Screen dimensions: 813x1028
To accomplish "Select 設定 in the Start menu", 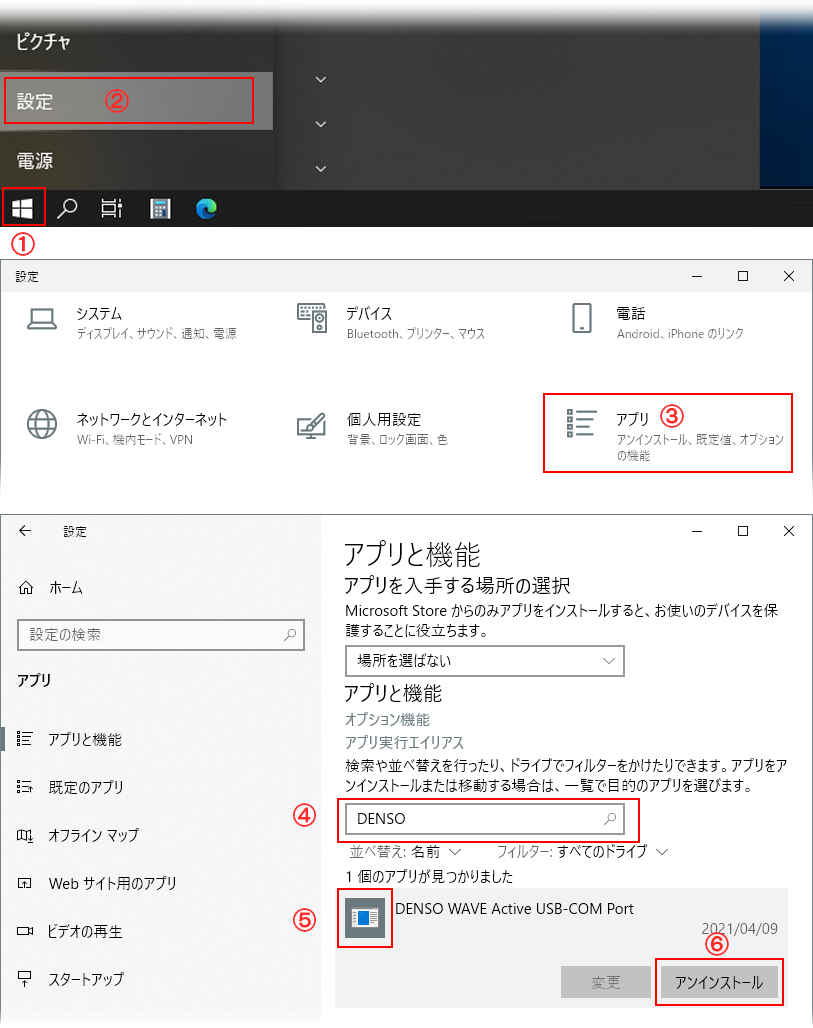I will point(128,101).
